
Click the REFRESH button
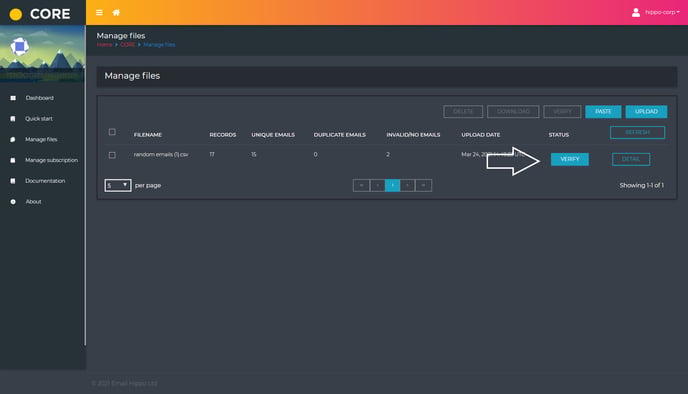click(638, 133)
